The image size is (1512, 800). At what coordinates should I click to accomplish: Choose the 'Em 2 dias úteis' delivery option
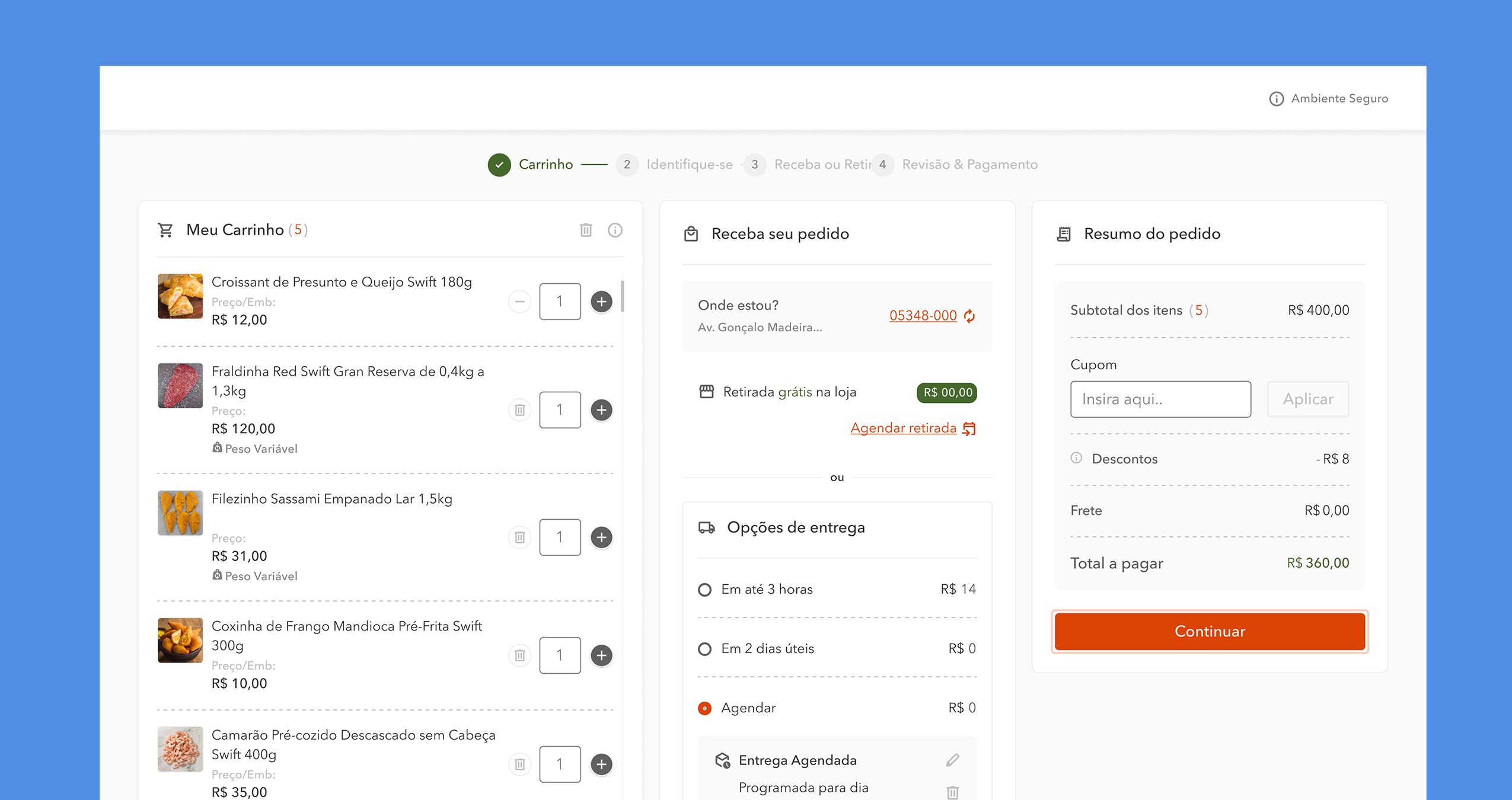(x=704, y=649)
